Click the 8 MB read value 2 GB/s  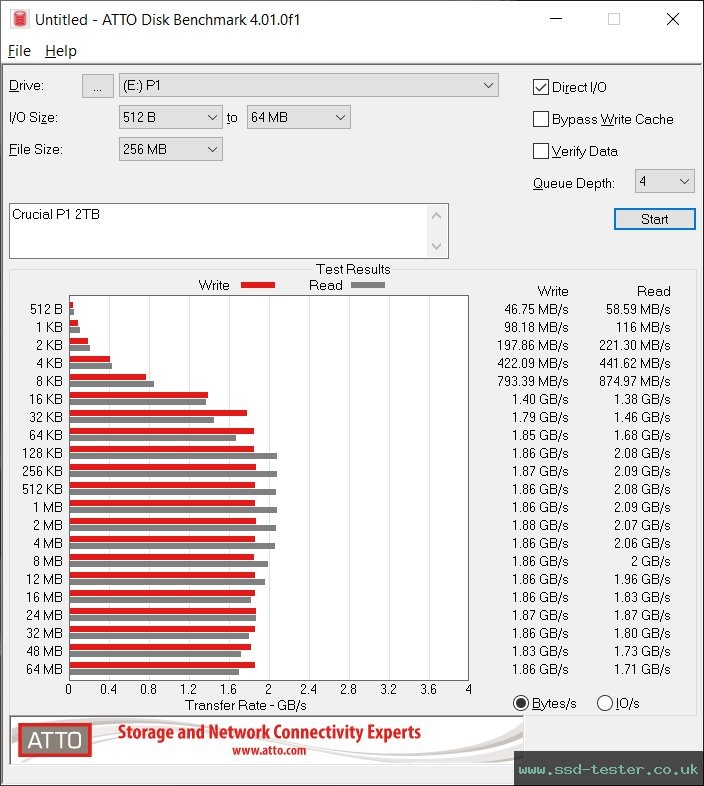click(650, 561)
